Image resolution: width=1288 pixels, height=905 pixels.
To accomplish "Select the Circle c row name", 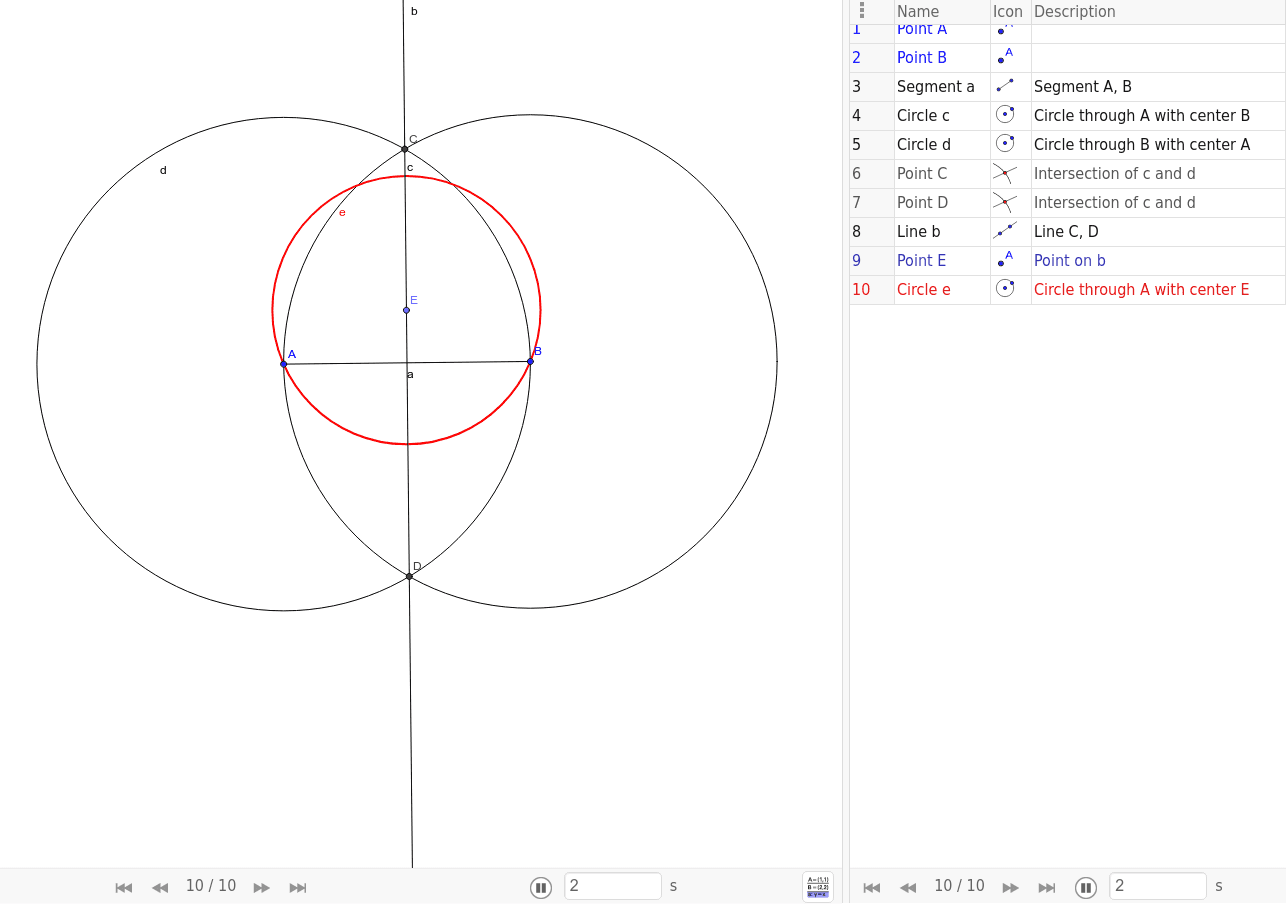I will click(x=923, y=116).
